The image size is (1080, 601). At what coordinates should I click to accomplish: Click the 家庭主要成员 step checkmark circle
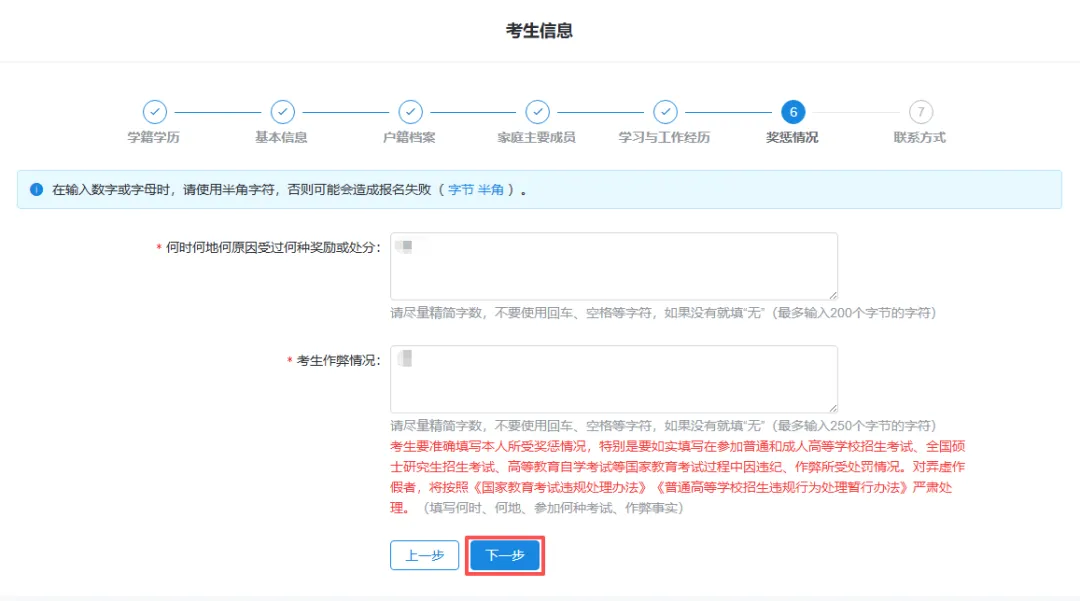click(537, 112)
